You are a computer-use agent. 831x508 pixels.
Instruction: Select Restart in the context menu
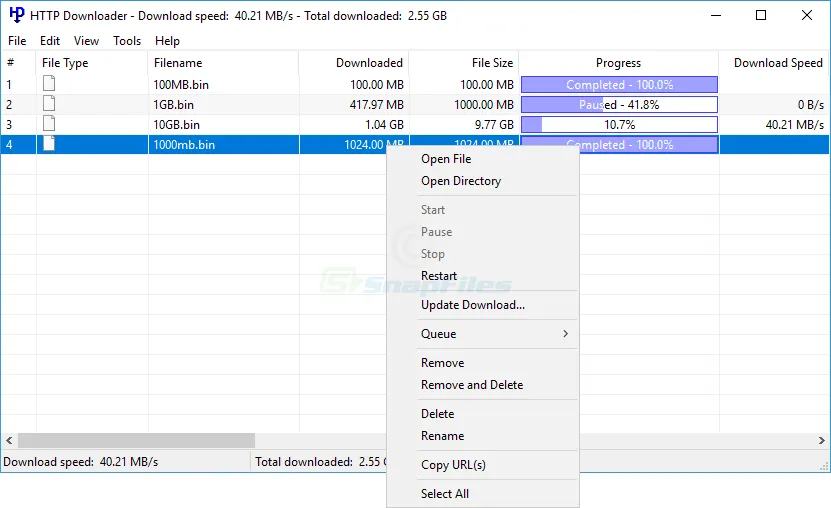pyautogui.click(x=482, y=276)
